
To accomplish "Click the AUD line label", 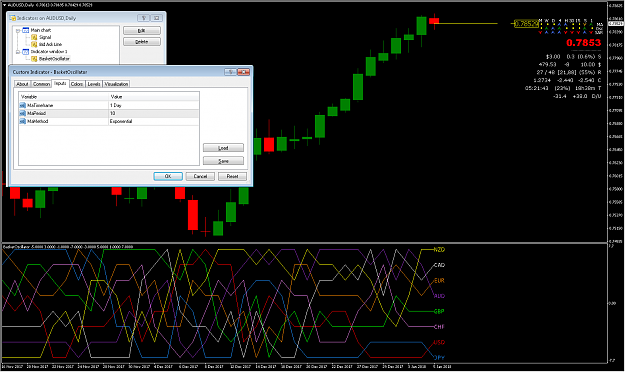I will pyautogui.click(x=439, y=296).
